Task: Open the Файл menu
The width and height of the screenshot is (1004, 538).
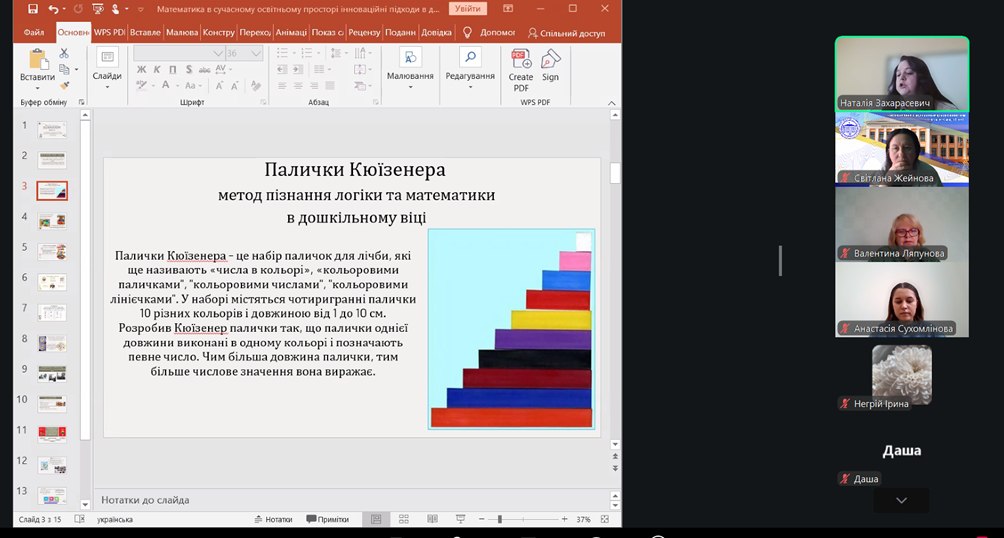Action: pyautogui.click(x=33, y=32)
